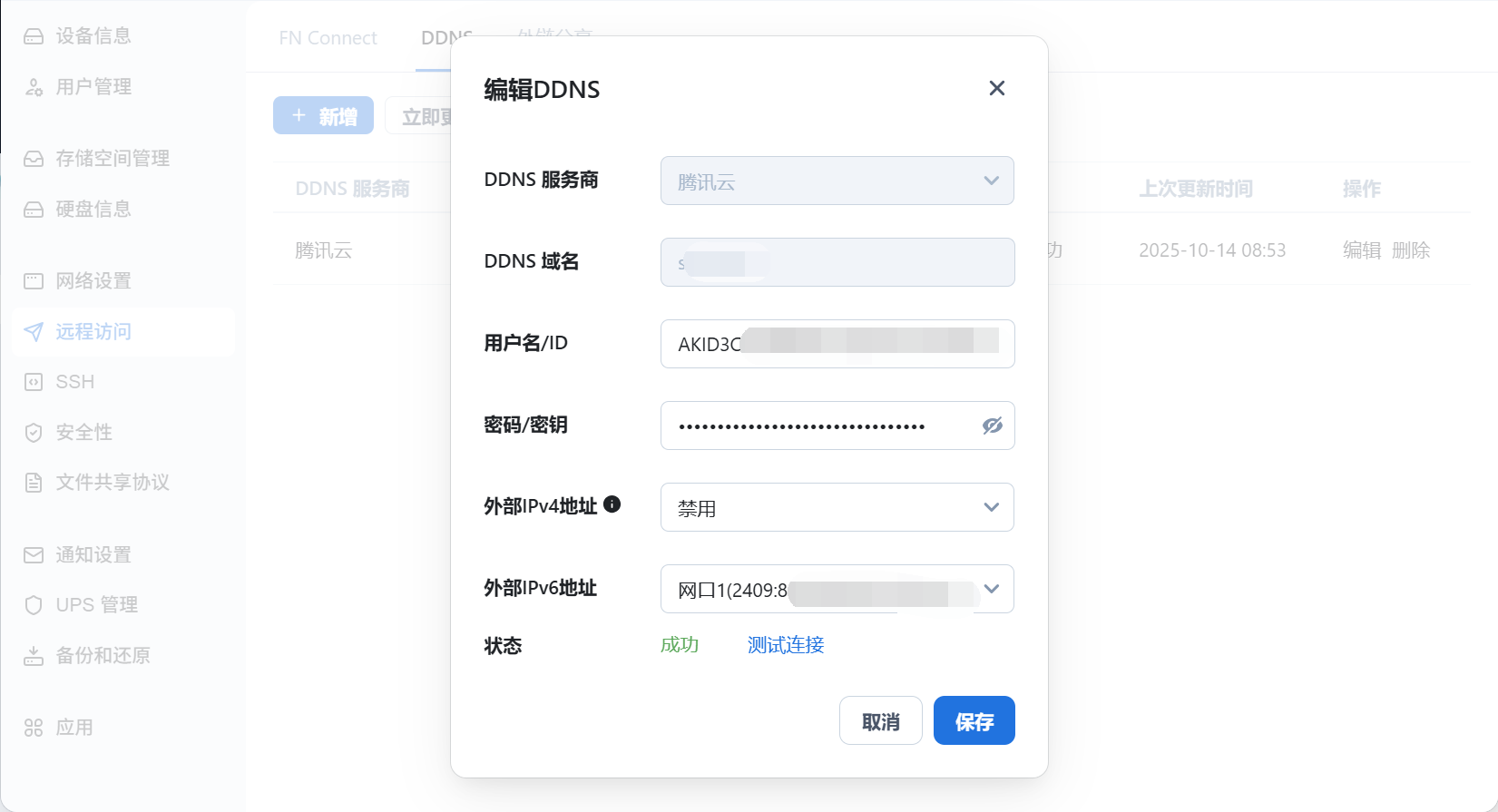1498x812 pixels.
Task: Click the 密码/密钥 input field
Action: point(837,426)
